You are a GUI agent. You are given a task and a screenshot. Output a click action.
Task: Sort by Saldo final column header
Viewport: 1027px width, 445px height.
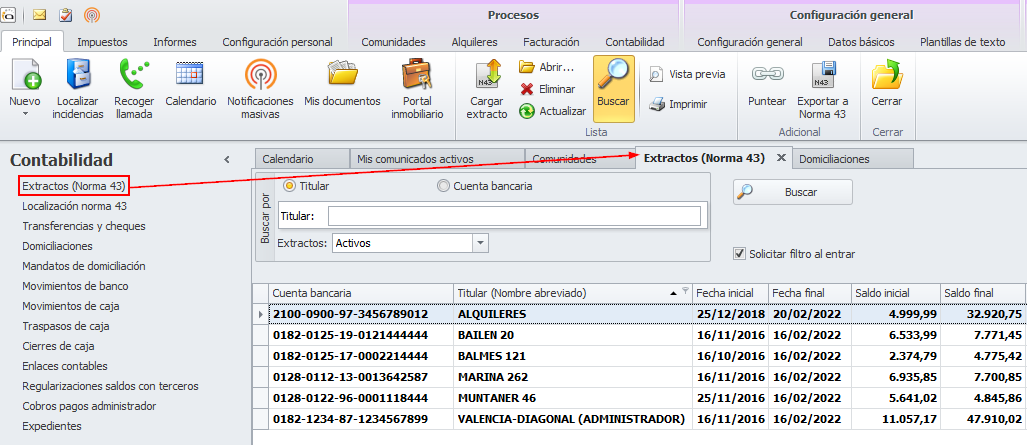983,293
